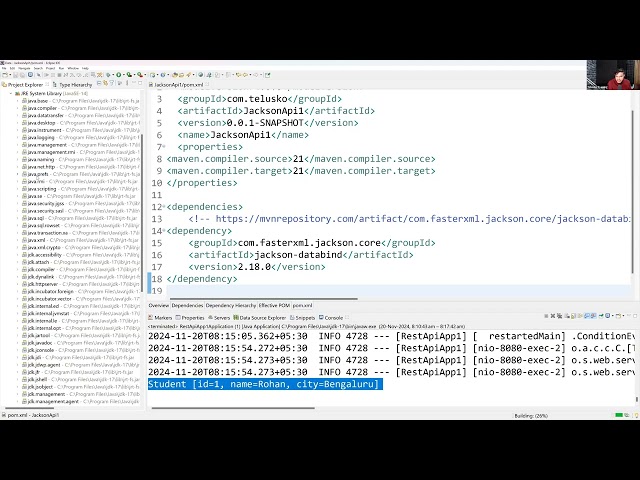Click Display Selected Console icon
The width and height of the screenshot is (640, 480).
(607, 316)
